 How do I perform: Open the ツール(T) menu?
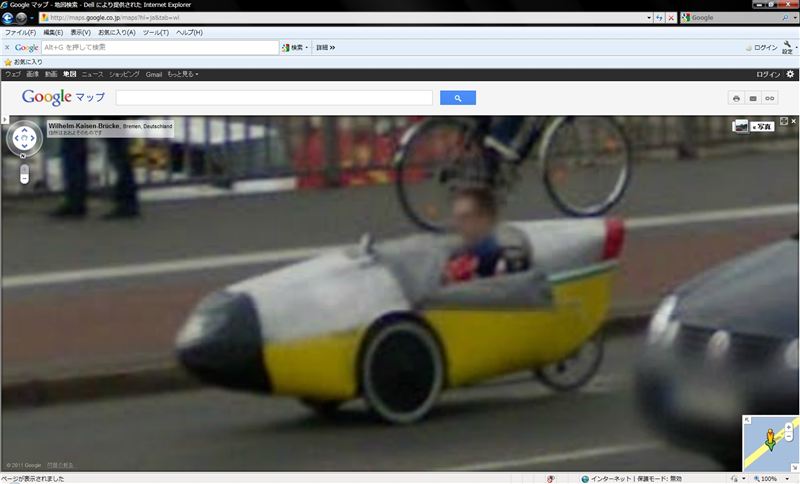pyautogui.click(x=156, y=32)
